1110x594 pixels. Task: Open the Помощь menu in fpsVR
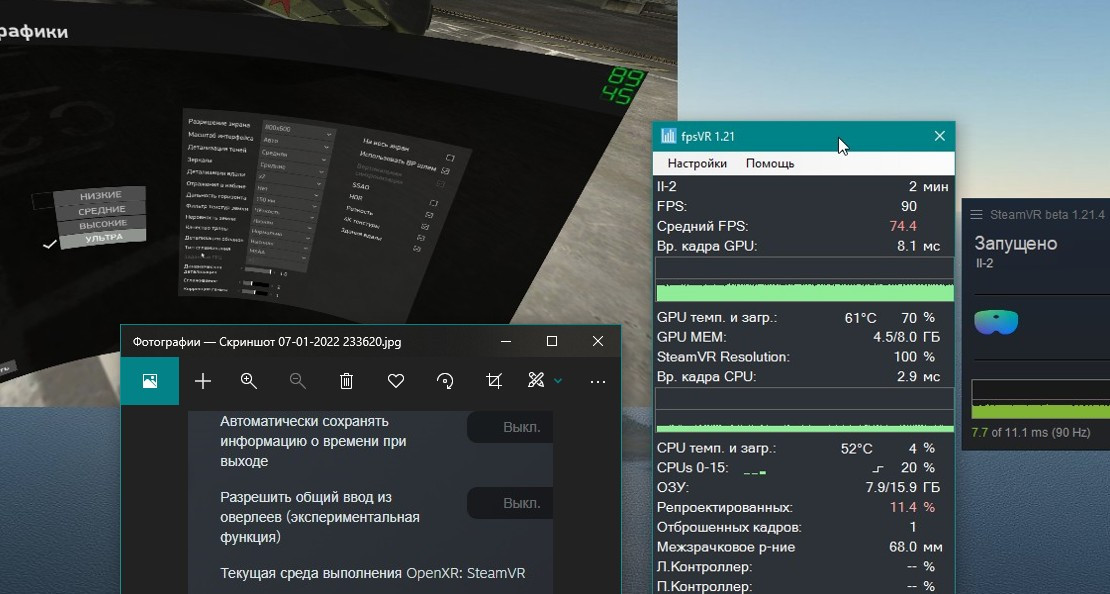tap(770, 163)
